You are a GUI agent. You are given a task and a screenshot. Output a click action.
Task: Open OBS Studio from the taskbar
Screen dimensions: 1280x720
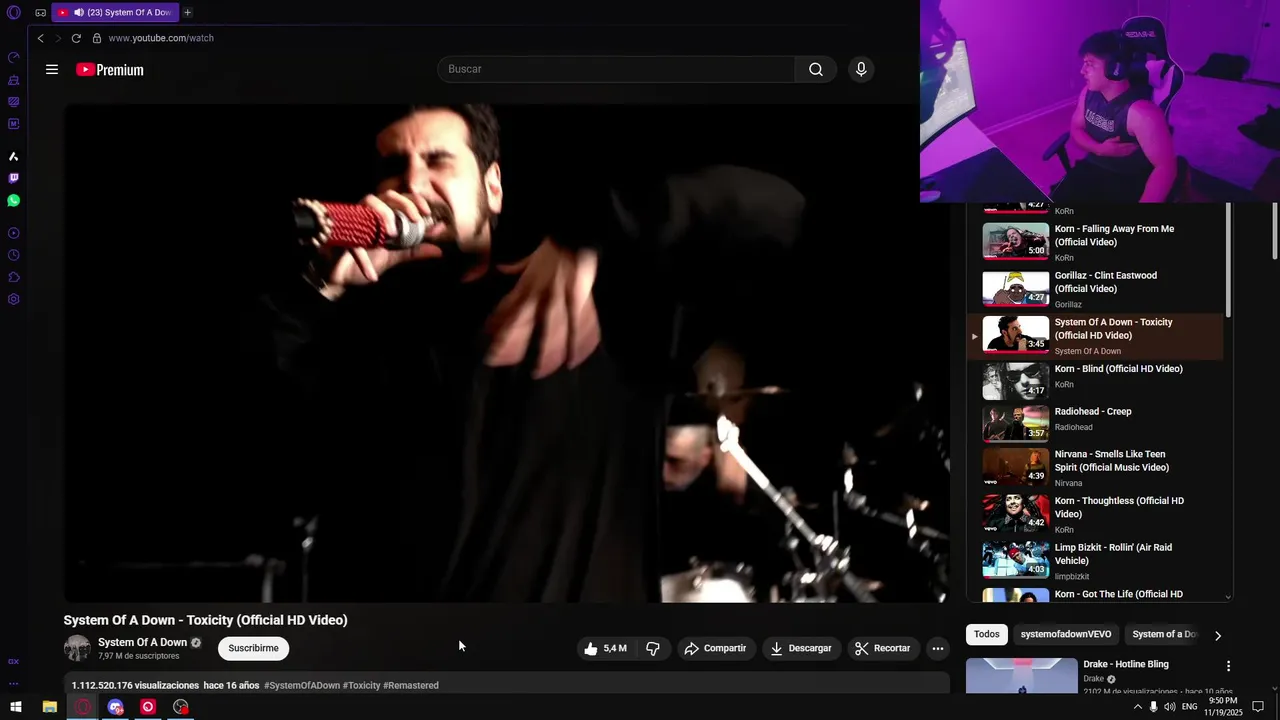click(x=180, y=707)
